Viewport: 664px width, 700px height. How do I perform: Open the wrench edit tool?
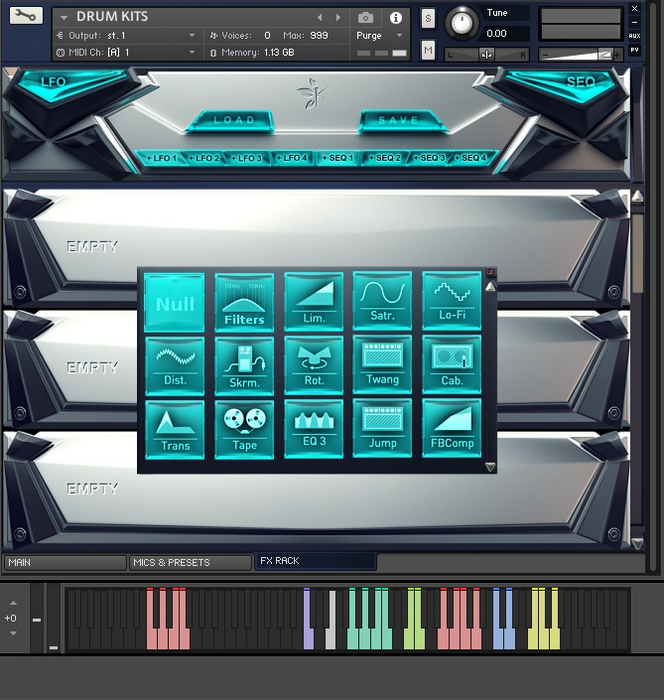(26, 17)
